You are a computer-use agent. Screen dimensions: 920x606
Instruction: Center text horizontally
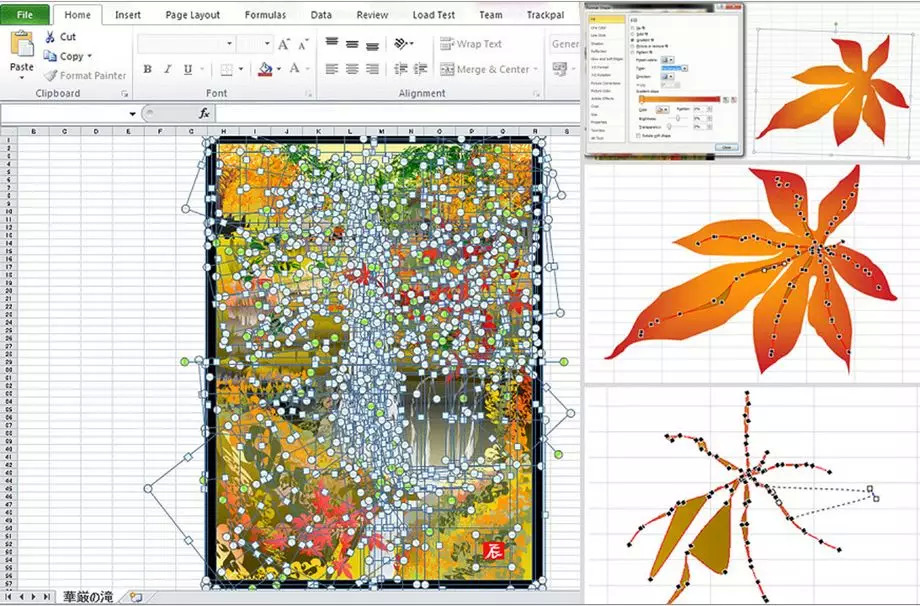click(x=352, y=69)
